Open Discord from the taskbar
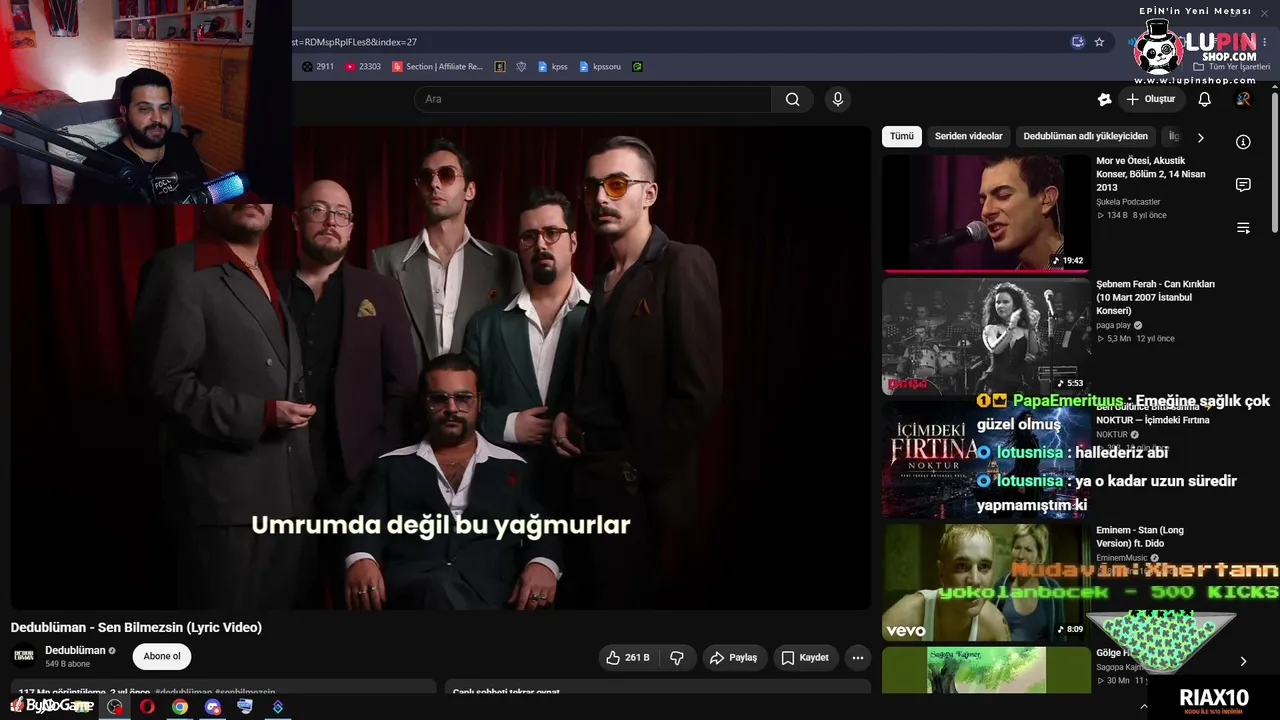 [x=212, y=706]
